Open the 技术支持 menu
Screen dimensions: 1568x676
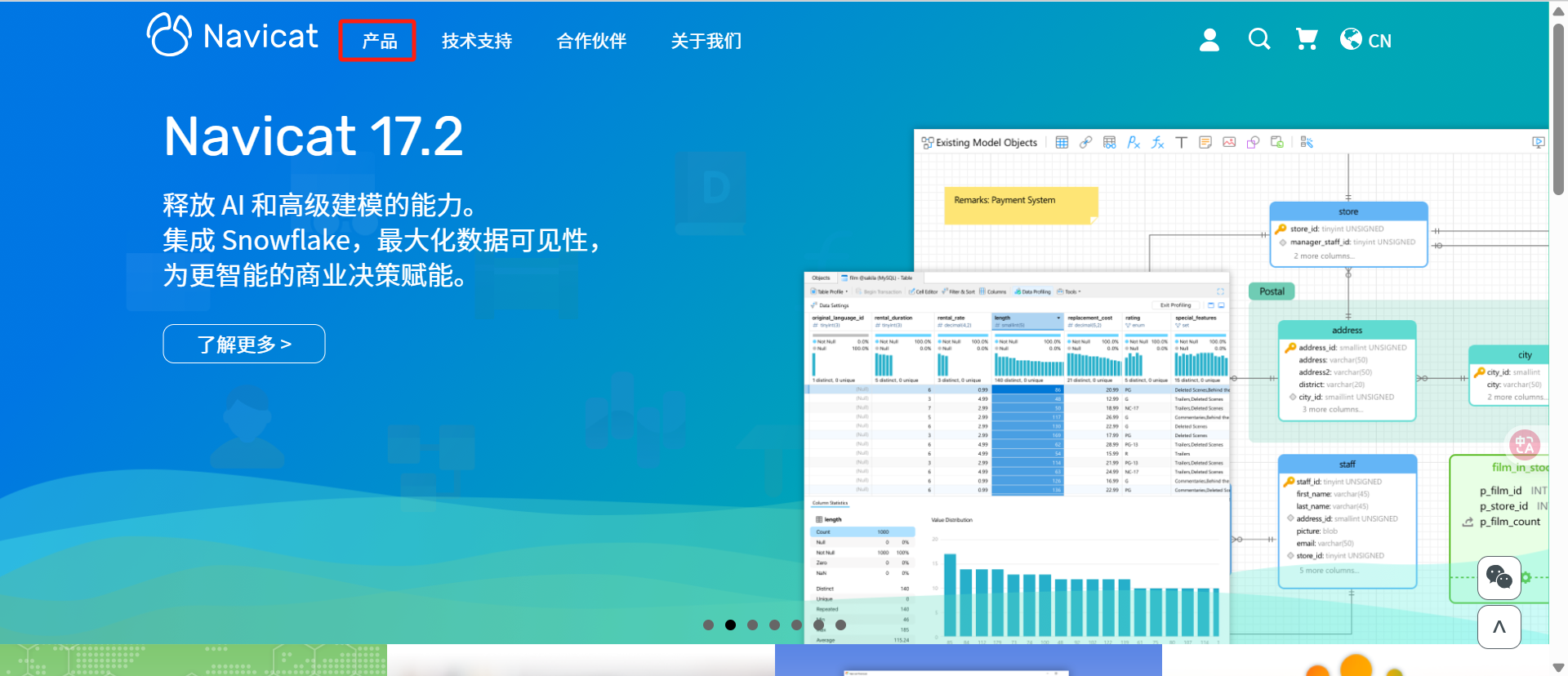pyautogui.click(x=477, y=41)
